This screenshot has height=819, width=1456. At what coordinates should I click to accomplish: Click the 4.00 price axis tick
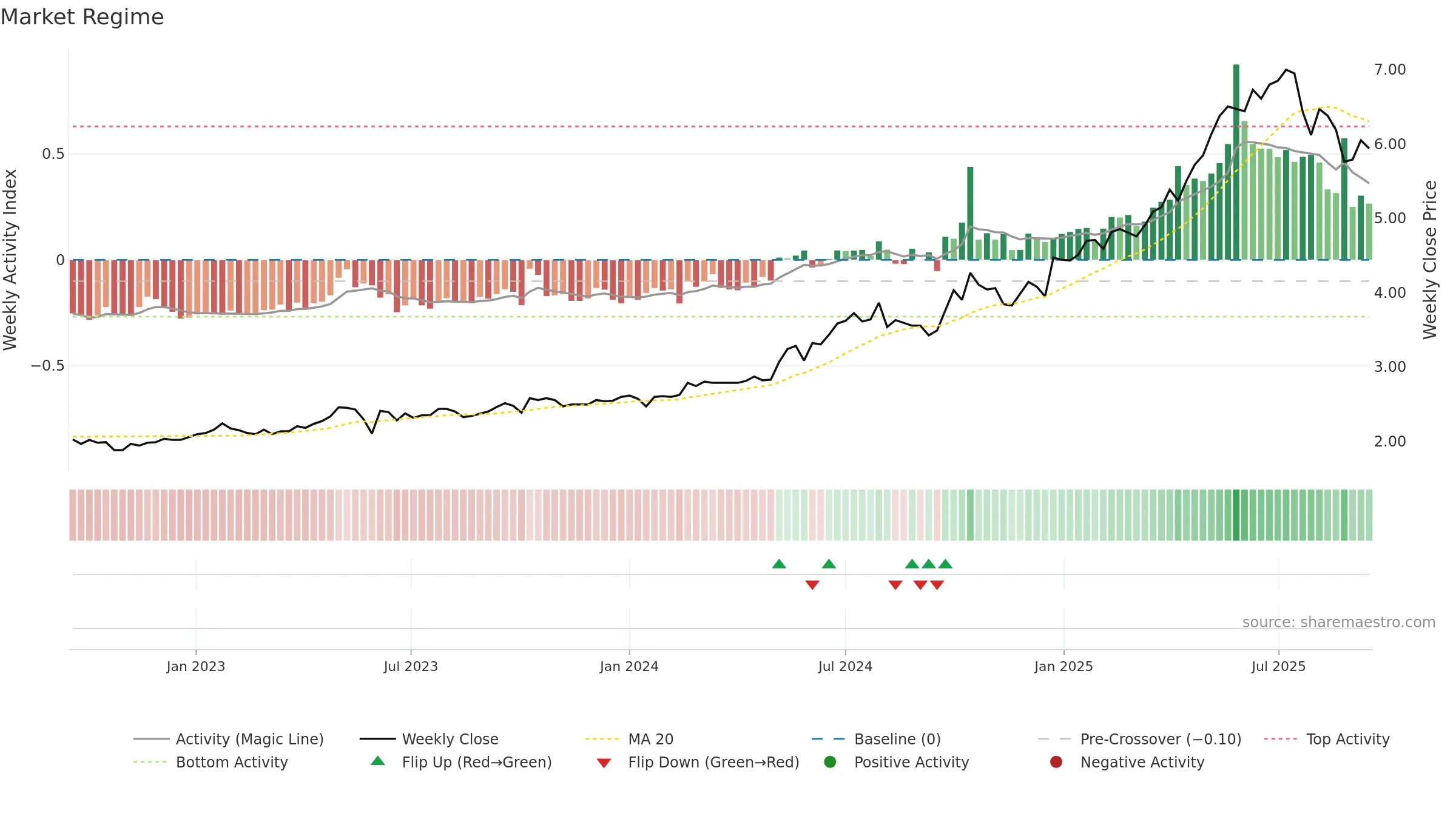tap(1390, 292)
